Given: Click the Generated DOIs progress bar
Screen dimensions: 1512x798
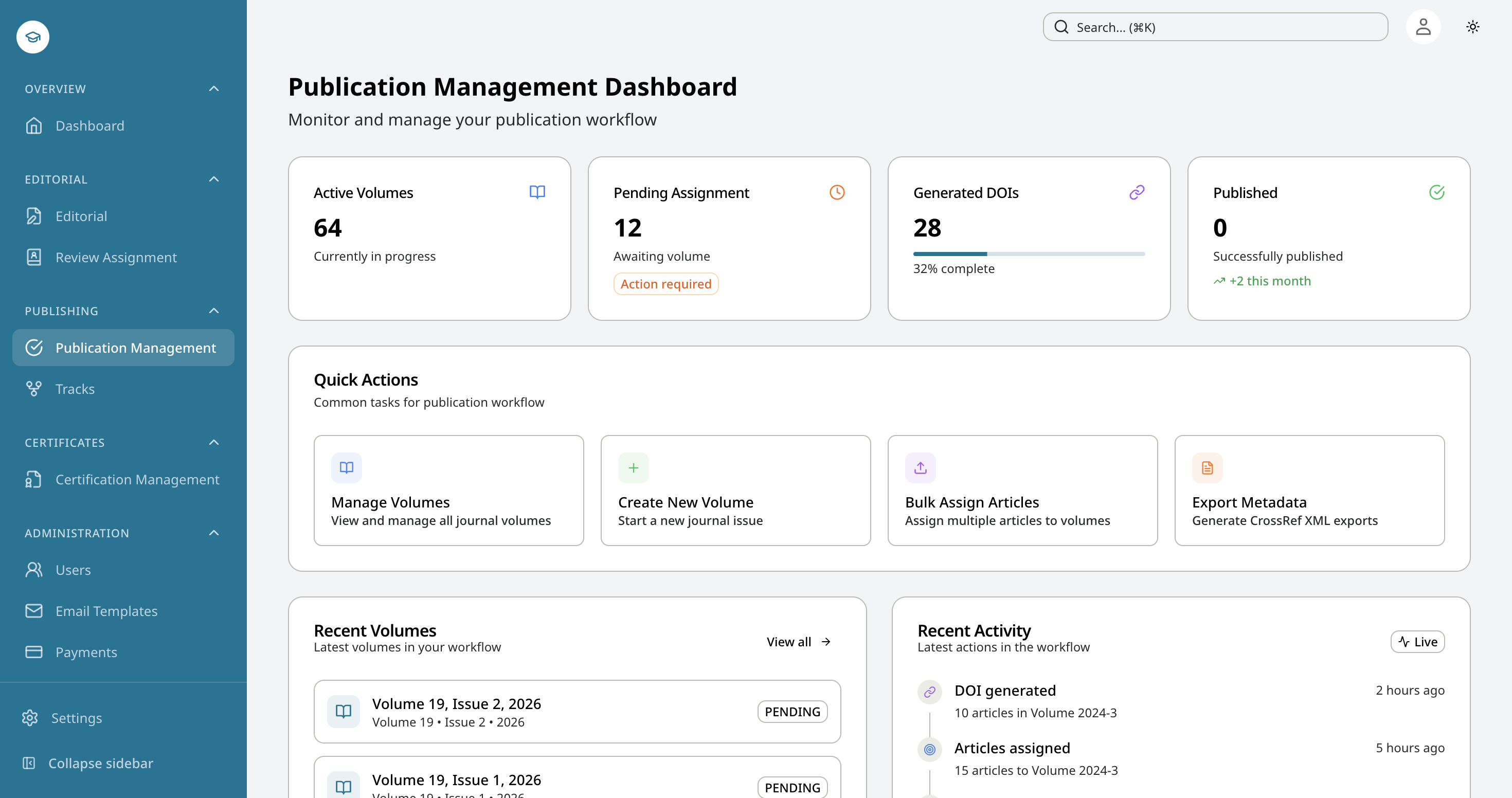Looking at the screenshot, I should 1029,253.
